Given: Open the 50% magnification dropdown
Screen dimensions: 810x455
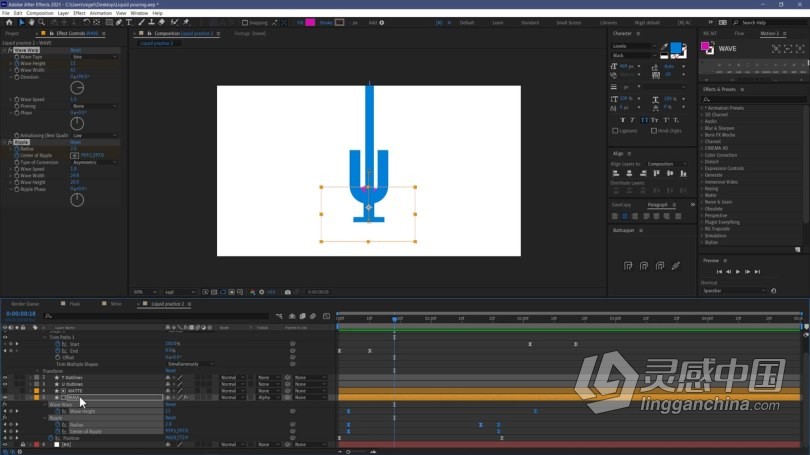Looking at the screenshot, I should coord(145,292).
